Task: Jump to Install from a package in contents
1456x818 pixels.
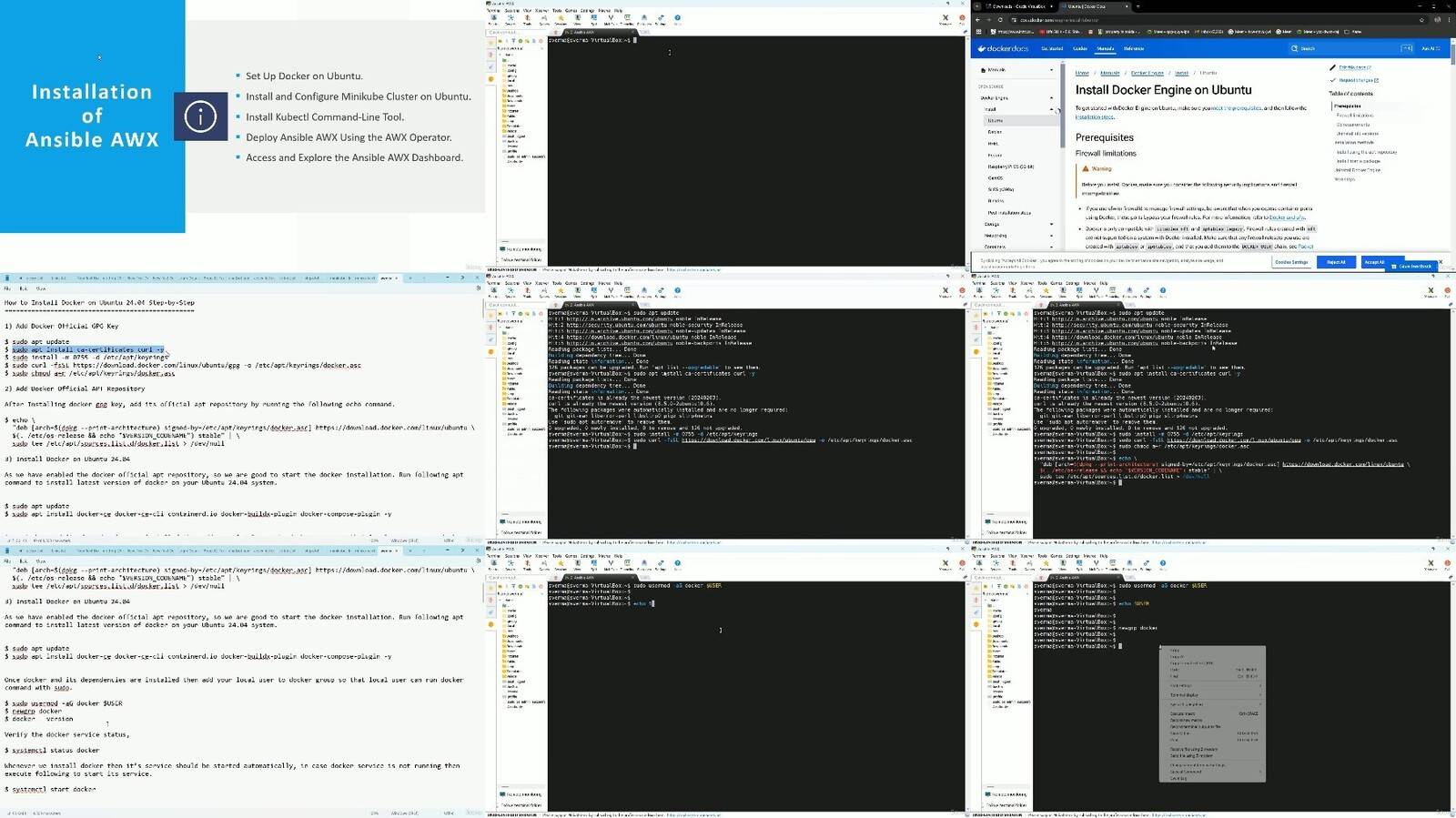Action: tap(1359, 161)
